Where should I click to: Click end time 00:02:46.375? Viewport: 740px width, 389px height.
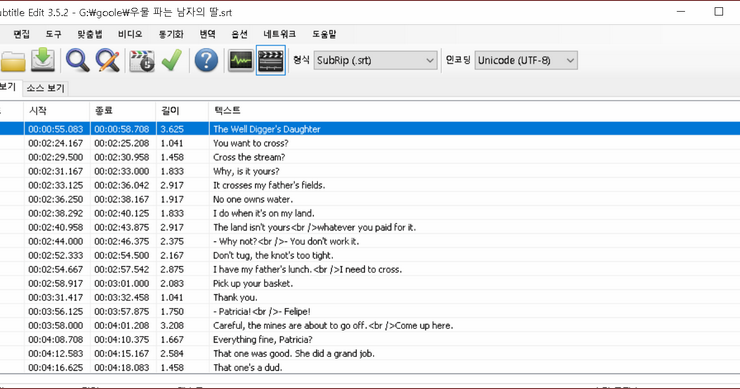coord(122,241)
